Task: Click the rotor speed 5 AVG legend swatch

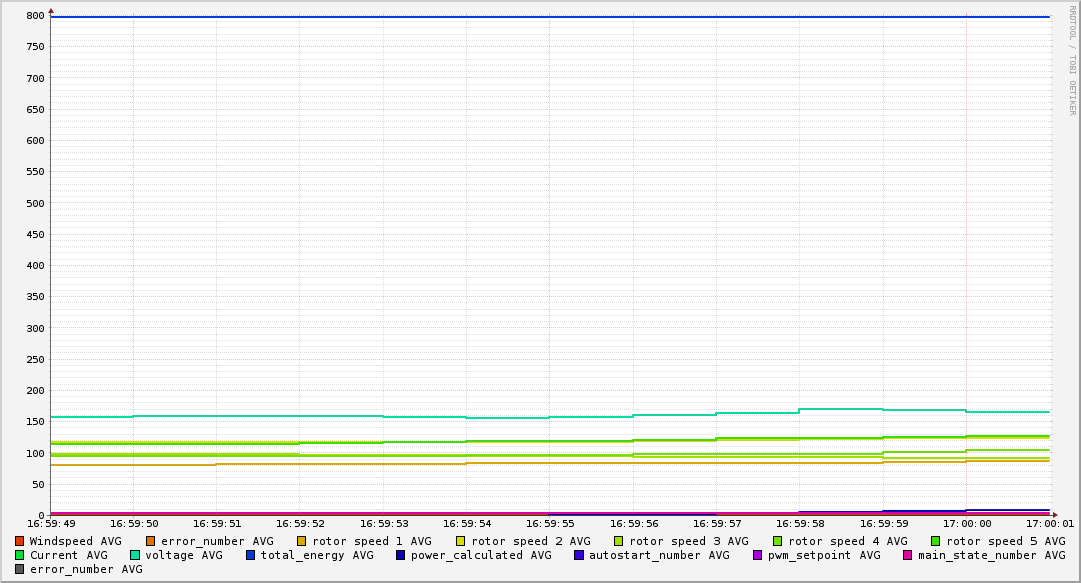Action: [x=936, y=541]
